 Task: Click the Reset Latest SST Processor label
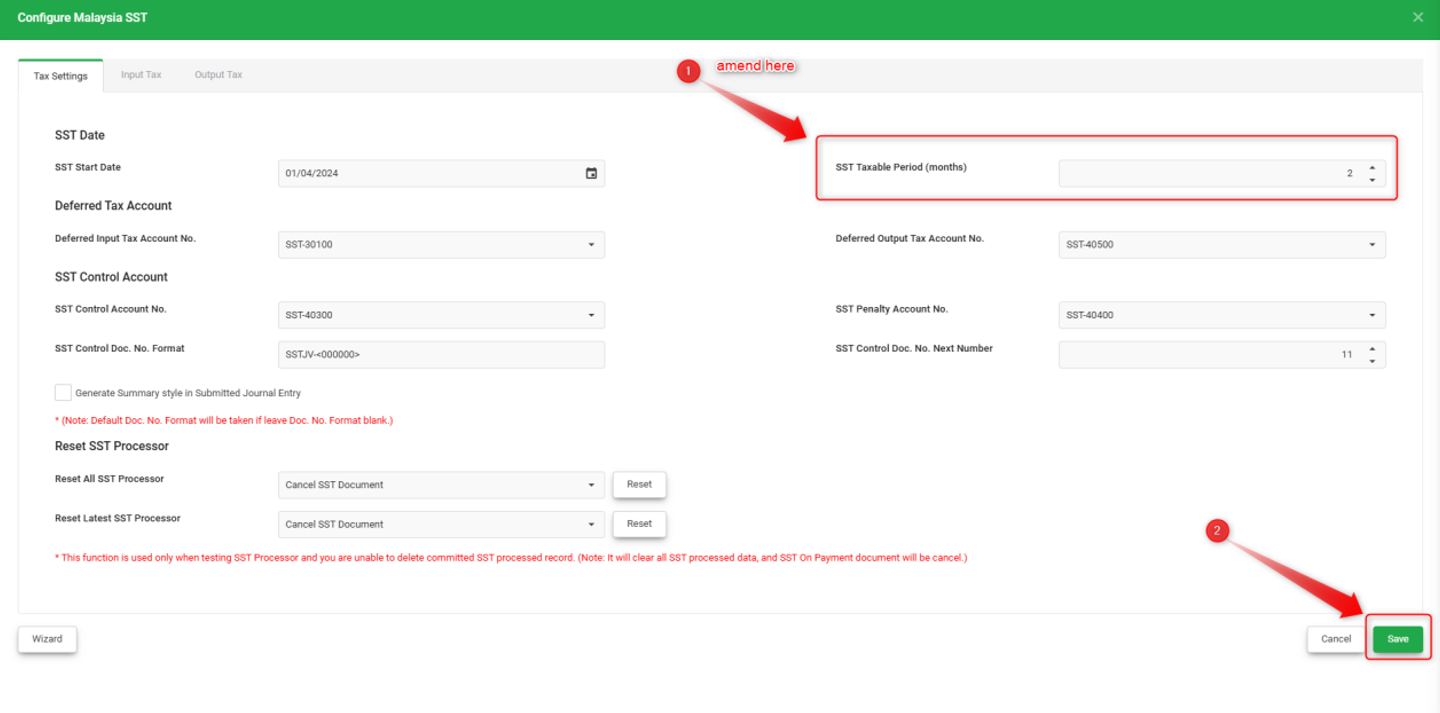point(117,518)
